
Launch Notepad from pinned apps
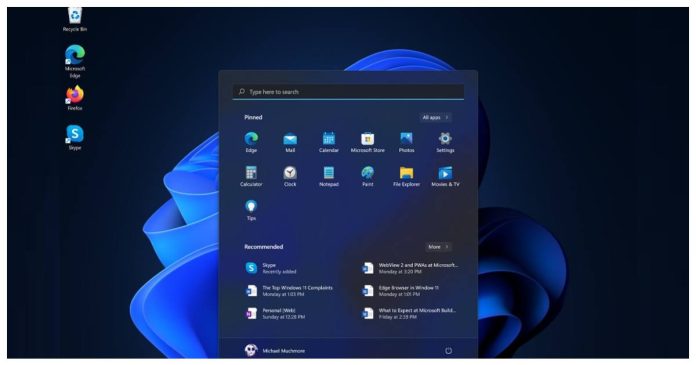[329, 176]
